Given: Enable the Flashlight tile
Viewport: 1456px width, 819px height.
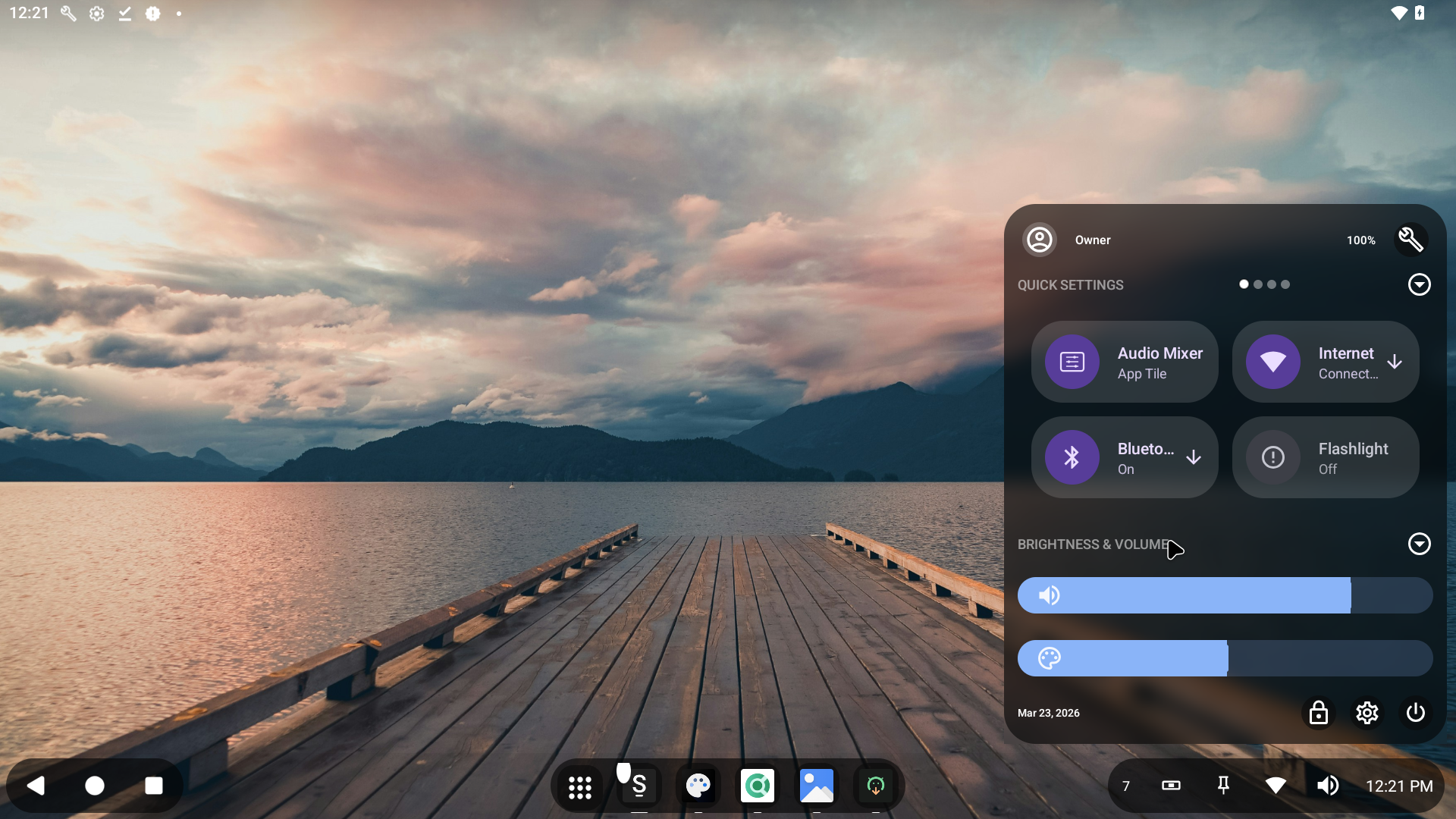Looking at the screenshot, I should pos(1325,457).
